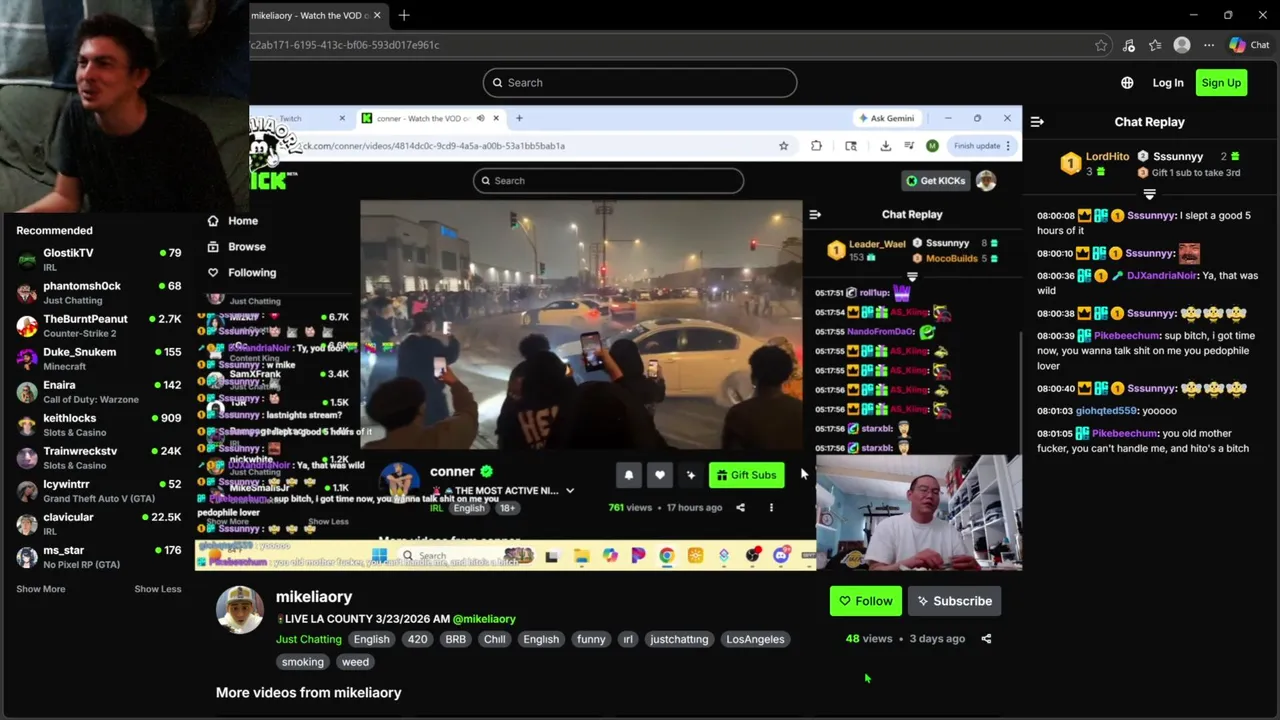Open keithlocks recommended channel

pos(99,424)
